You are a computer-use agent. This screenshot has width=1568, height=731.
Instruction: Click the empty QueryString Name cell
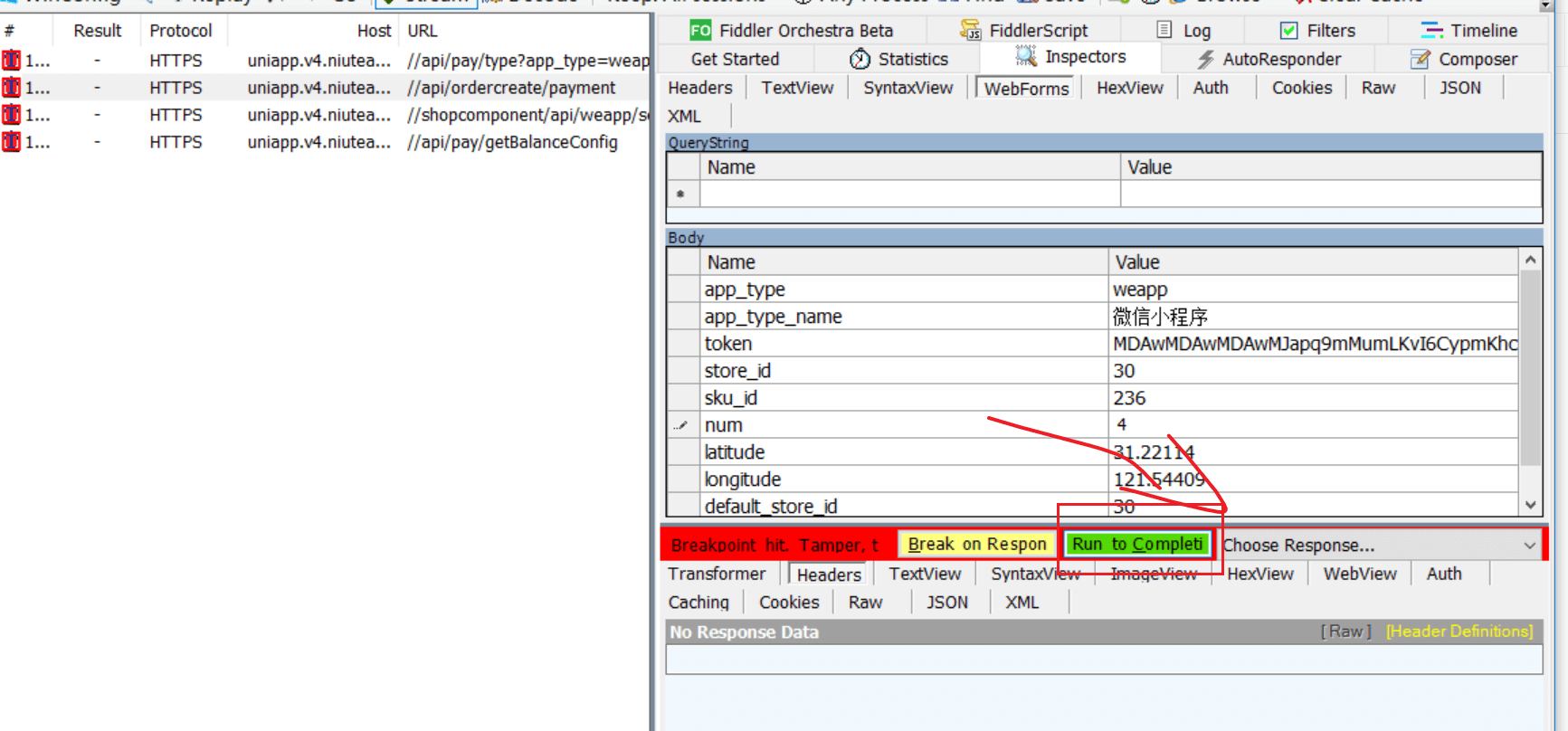click(x=909, y=194)
